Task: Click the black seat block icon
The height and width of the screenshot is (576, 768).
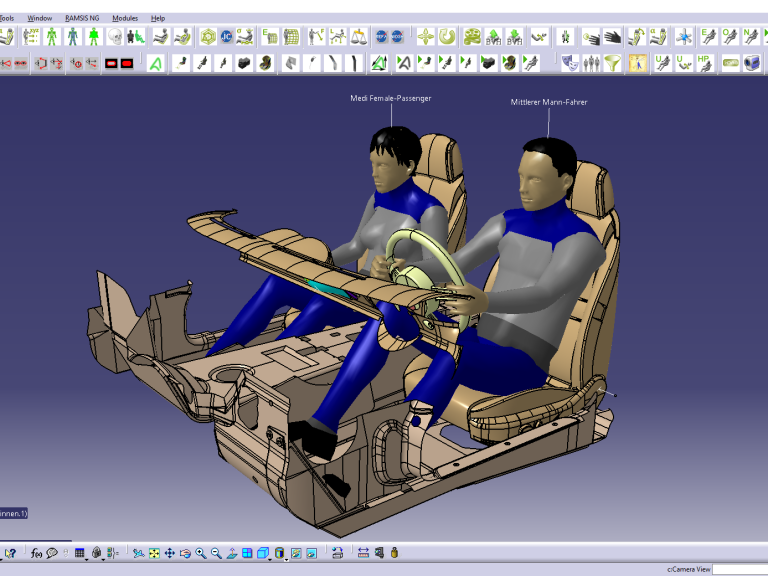Action: tap(244, 63)
